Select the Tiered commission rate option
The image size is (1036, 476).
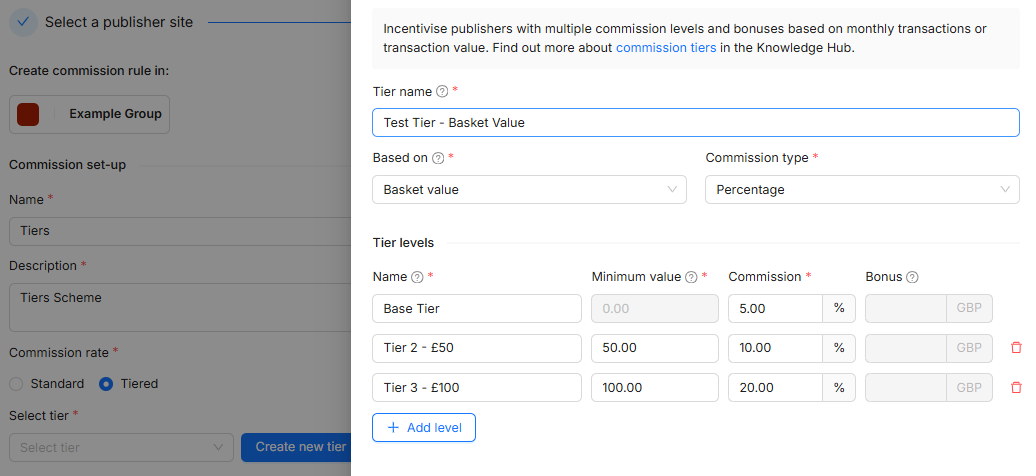[x=106, y=384]
